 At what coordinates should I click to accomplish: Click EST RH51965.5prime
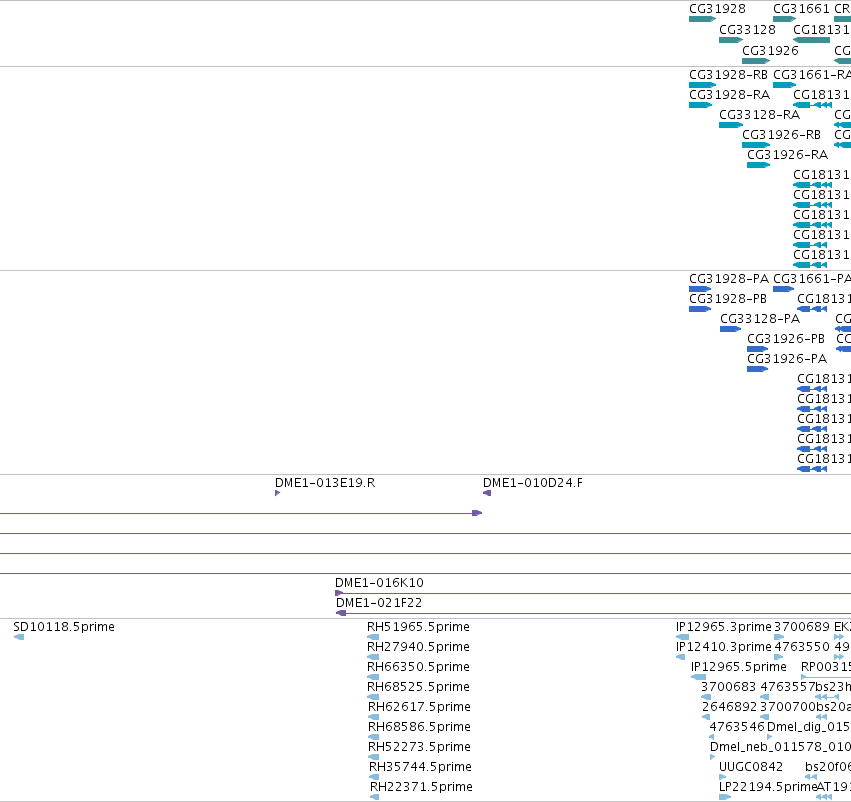coord(373,636)
